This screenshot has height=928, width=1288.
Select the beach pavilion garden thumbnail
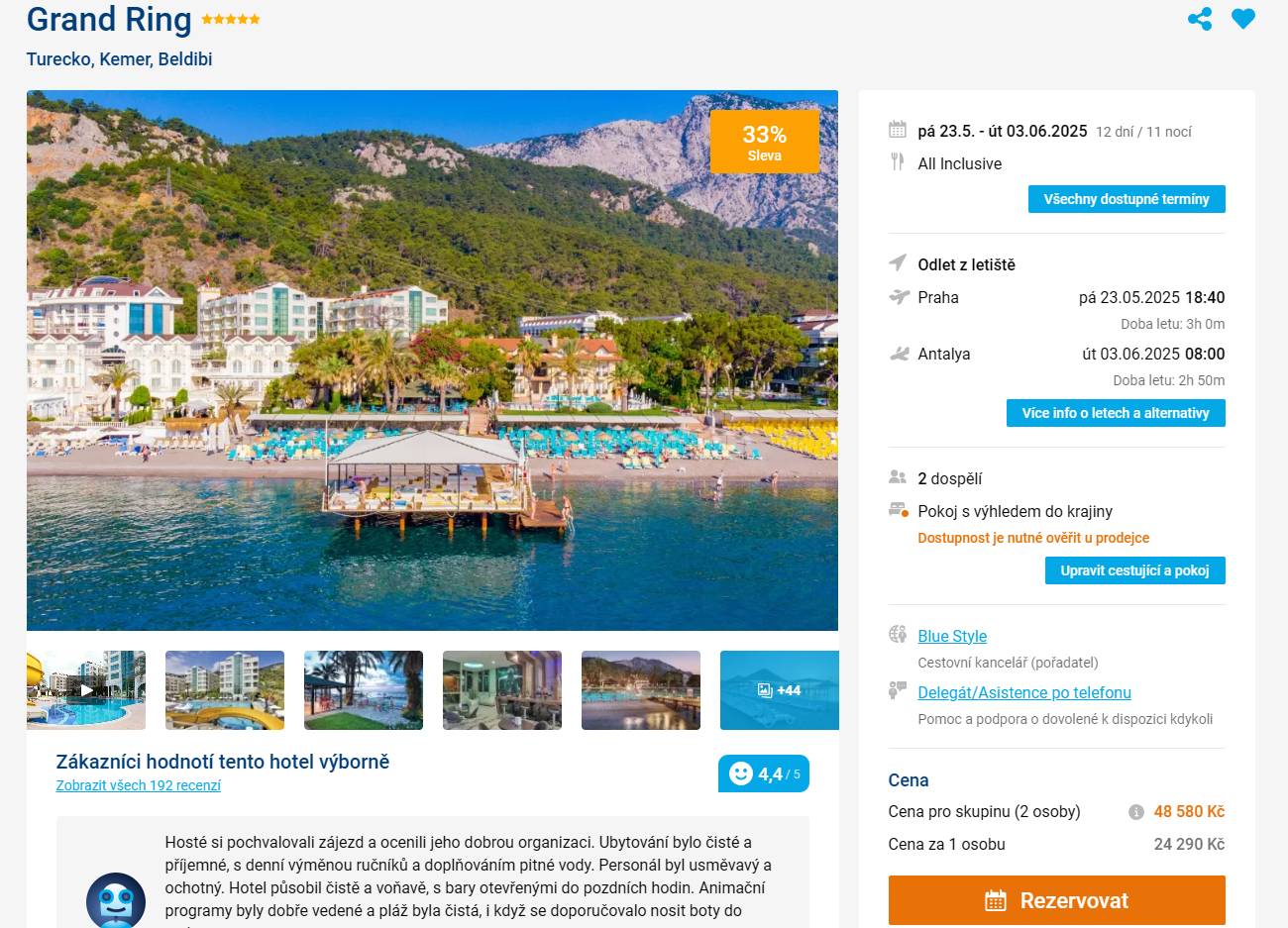pyautogui.click(x=364, y=690)
